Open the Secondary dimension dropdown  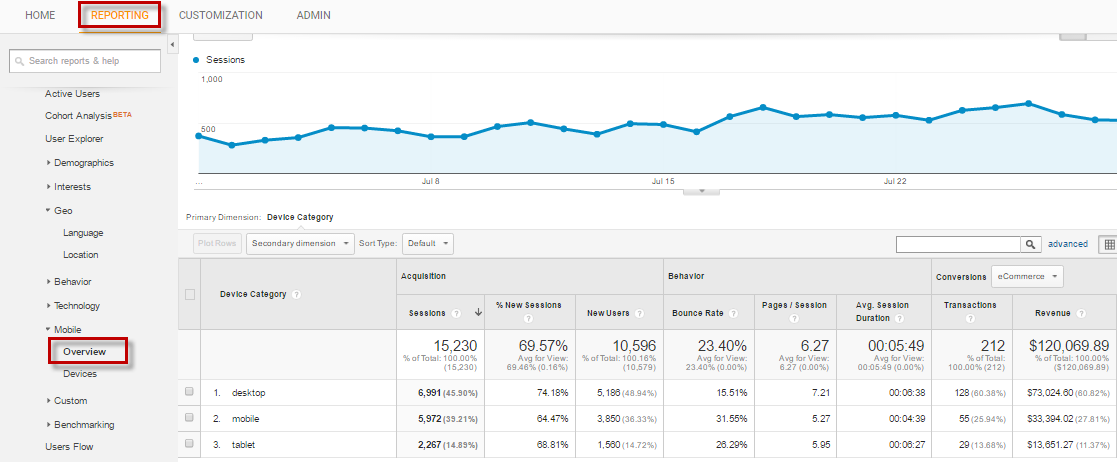tap(300, 243)
